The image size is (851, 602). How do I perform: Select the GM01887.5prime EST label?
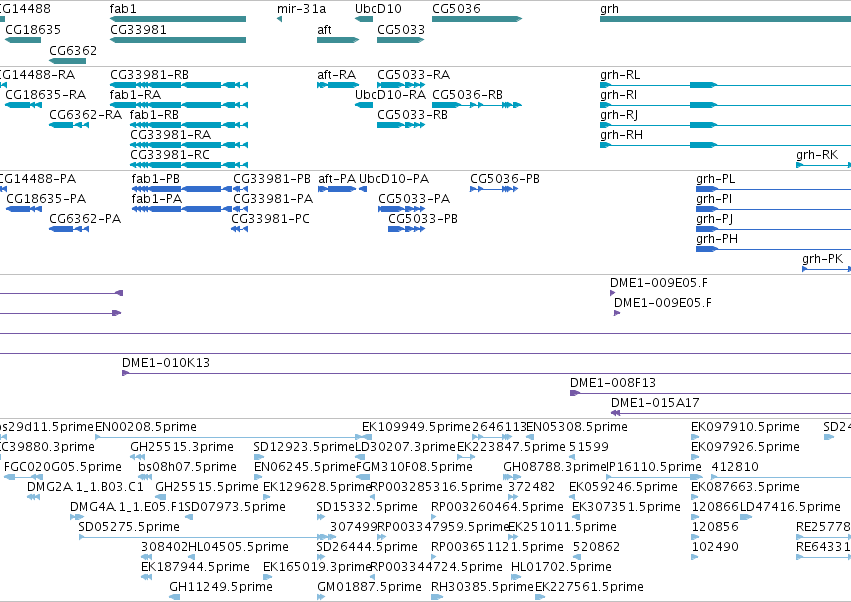369,587
